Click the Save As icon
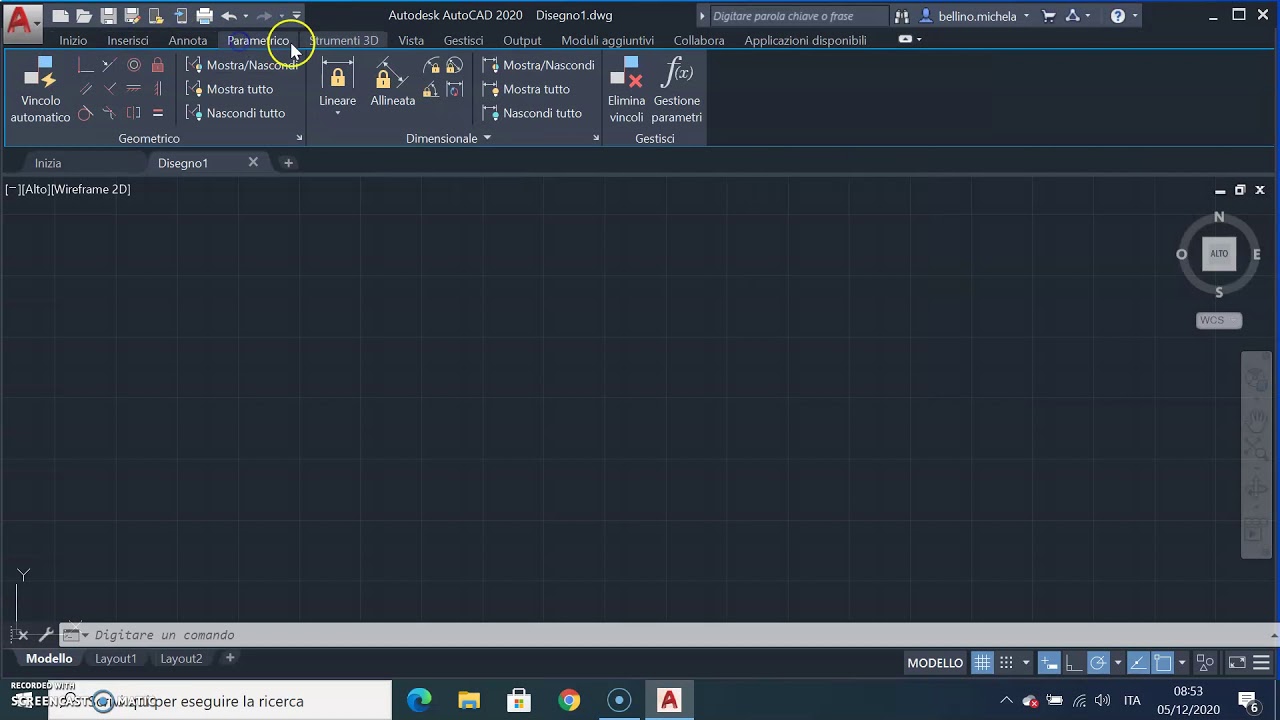This screenshot has width=1280, height=720. pos(131,16)
